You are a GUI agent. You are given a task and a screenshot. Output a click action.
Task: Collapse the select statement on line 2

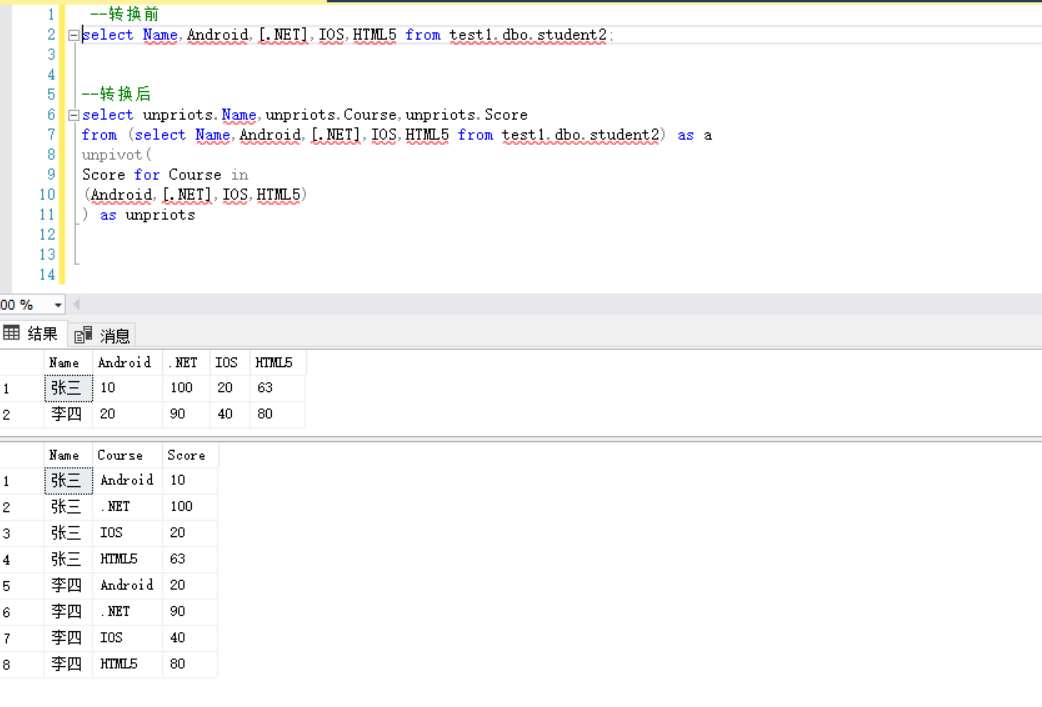point(73,35)
